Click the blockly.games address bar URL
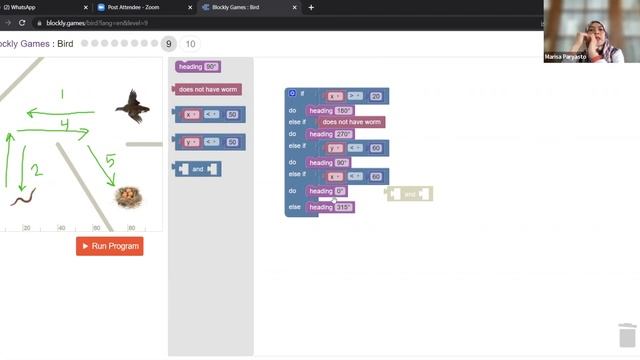Image resolution: width=640 pixels, height=360 pixels. [x=97, y=23]
